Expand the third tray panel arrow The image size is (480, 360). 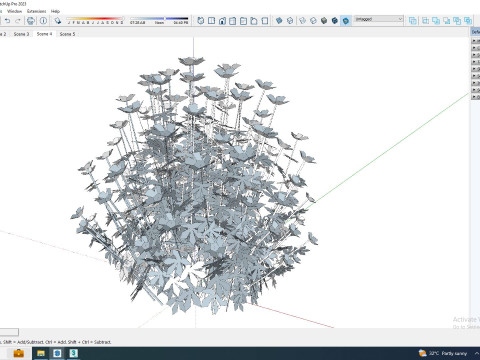(475, 55)
